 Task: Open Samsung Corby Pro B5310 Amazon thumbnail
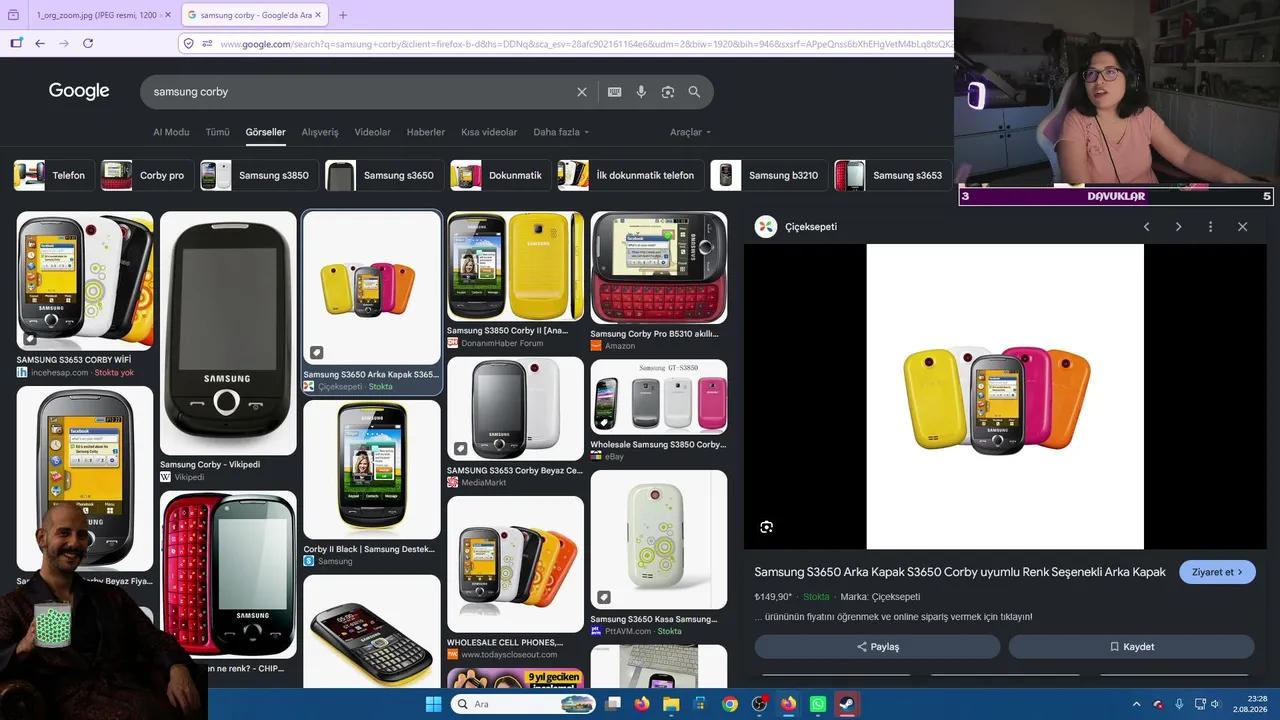pos(659,268)
